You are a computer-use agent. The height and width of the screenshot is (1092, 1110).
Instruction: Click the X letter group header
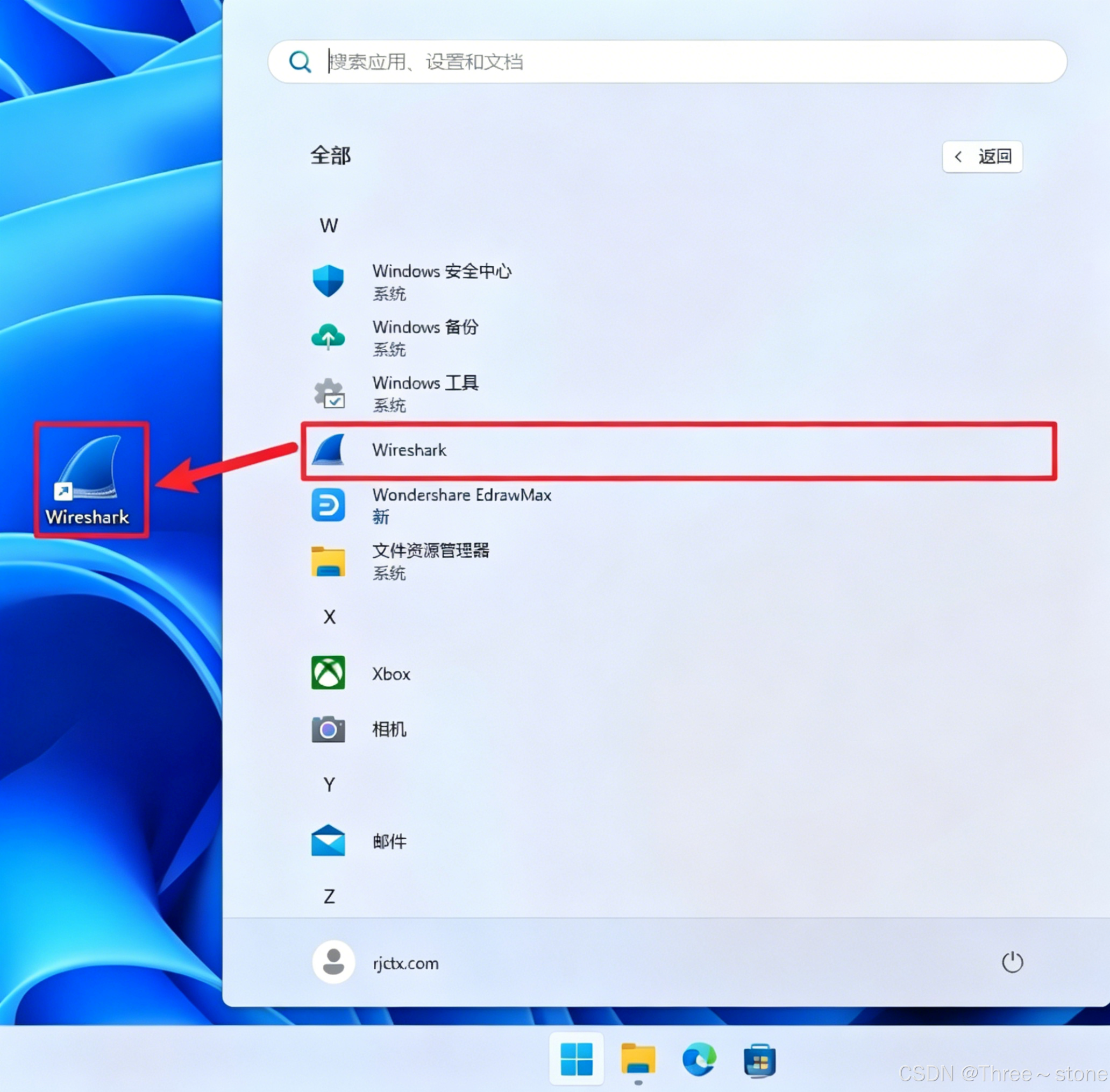329,617
